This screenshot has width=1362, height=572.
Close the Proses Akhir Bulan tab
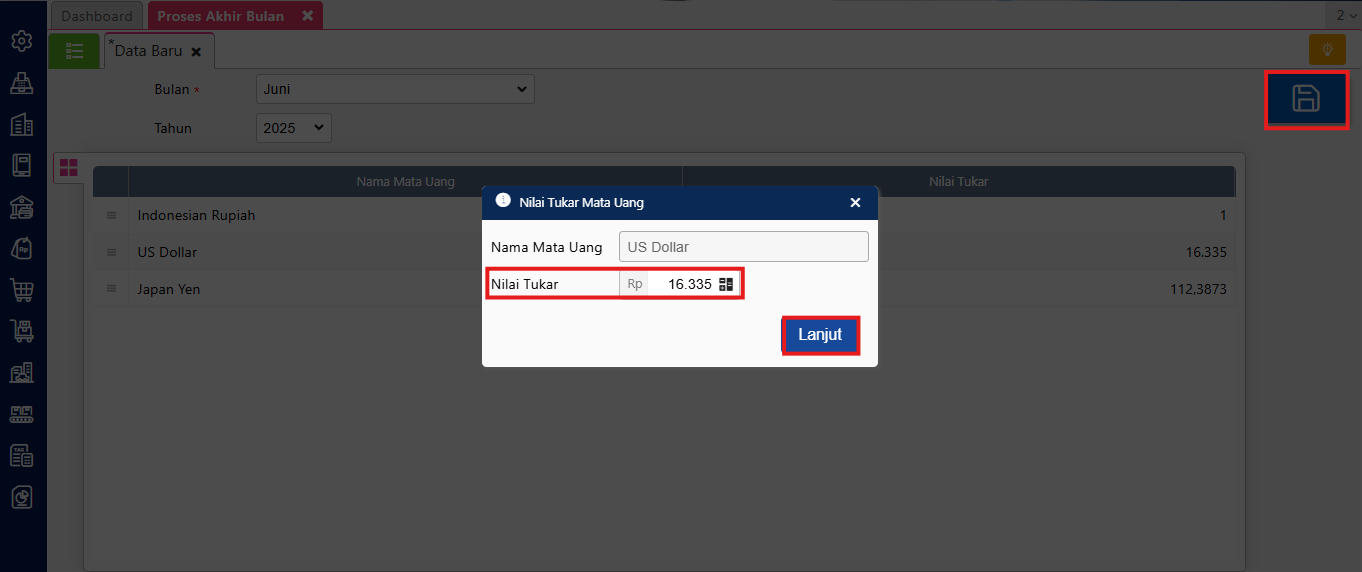pyautogui.click(x=307, y=16)
